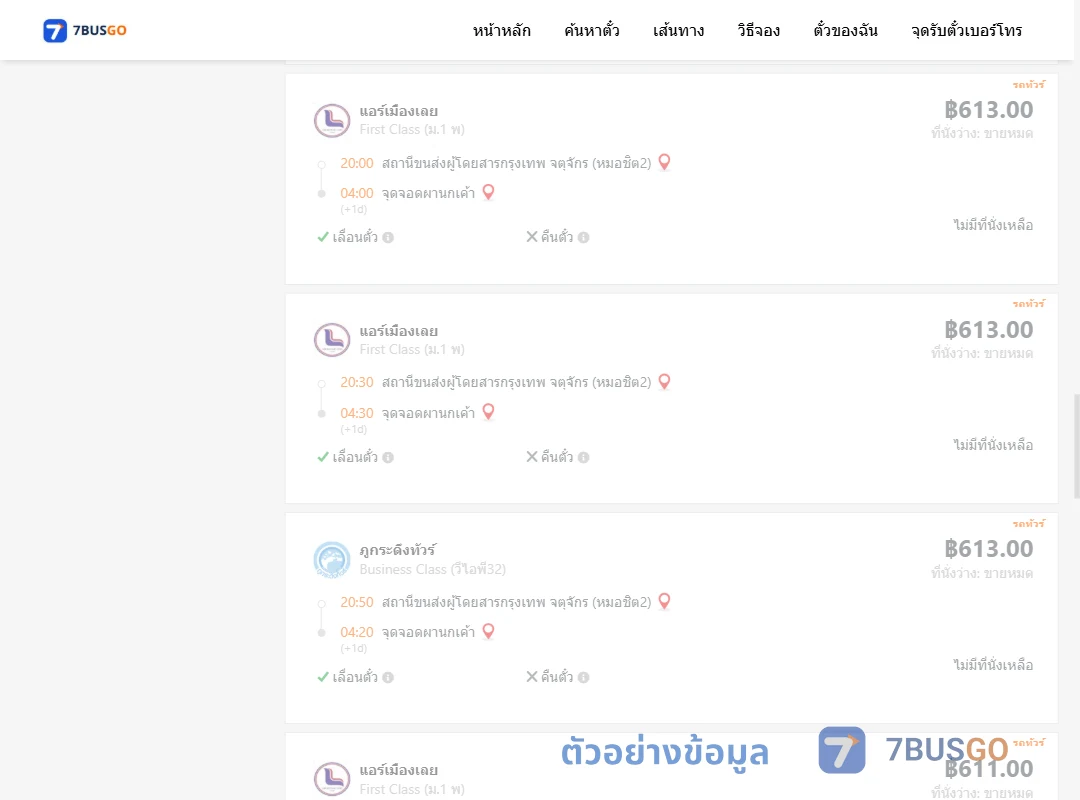Image resolution: width=1080 pixels, height=800 pixels.
Task: Select ภูกระดึงทัวร์ operator name
Action: (397, 550)
